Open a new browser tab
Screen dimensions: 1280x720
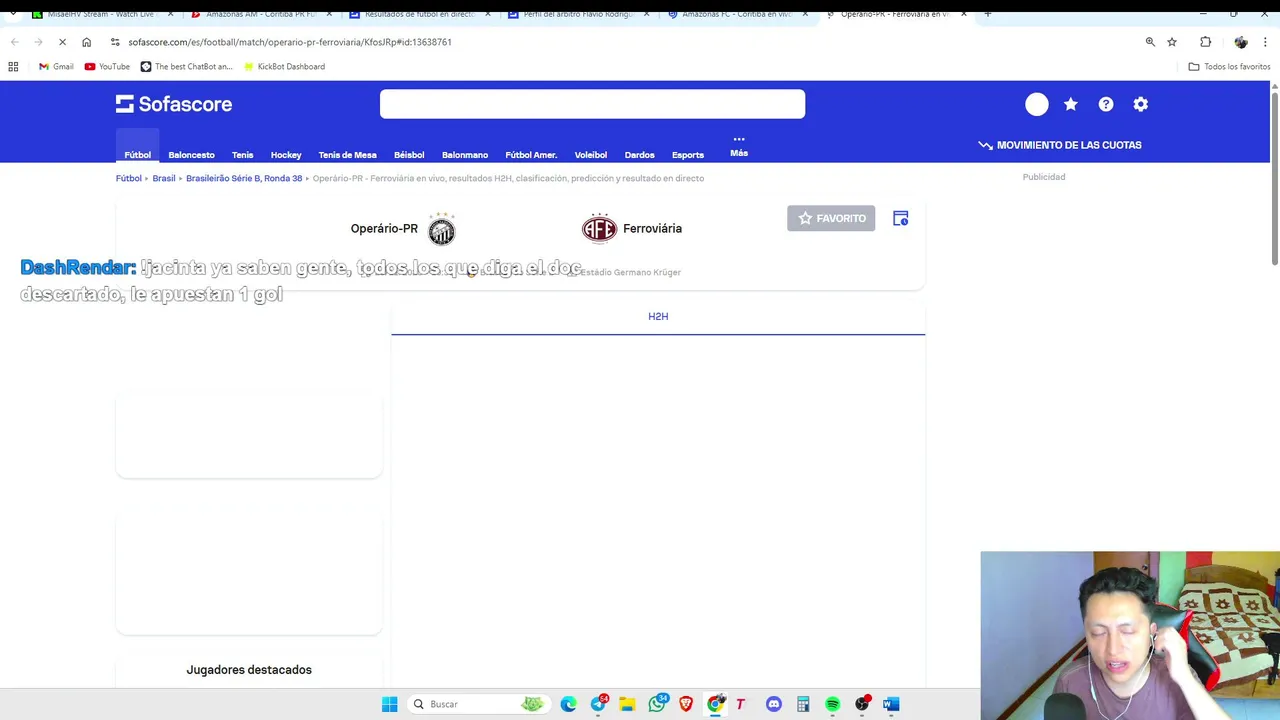pos(987,14)
